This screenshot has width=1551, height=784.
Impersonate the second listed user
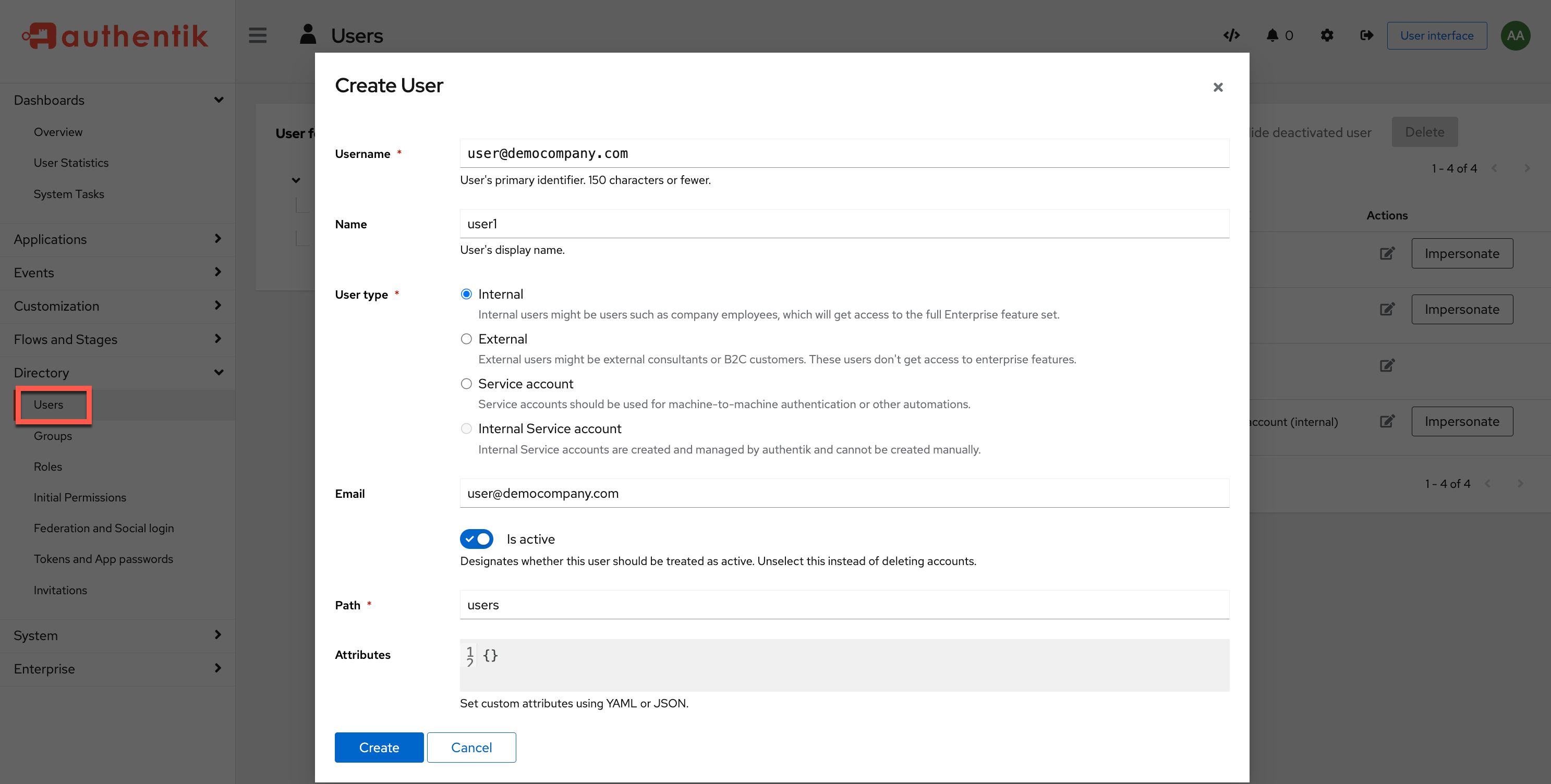(1462, 309)
